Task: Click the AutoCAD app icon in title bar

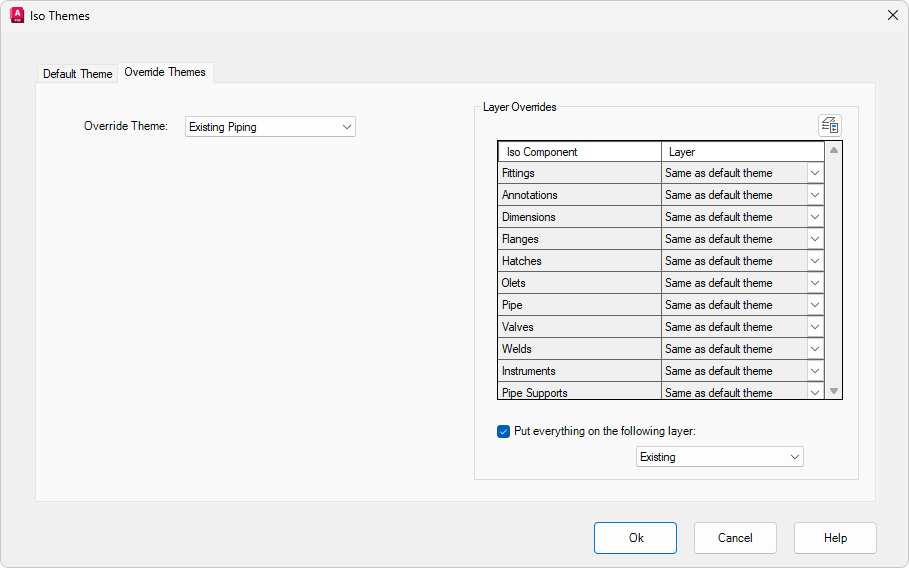Action: coord(17,16)
